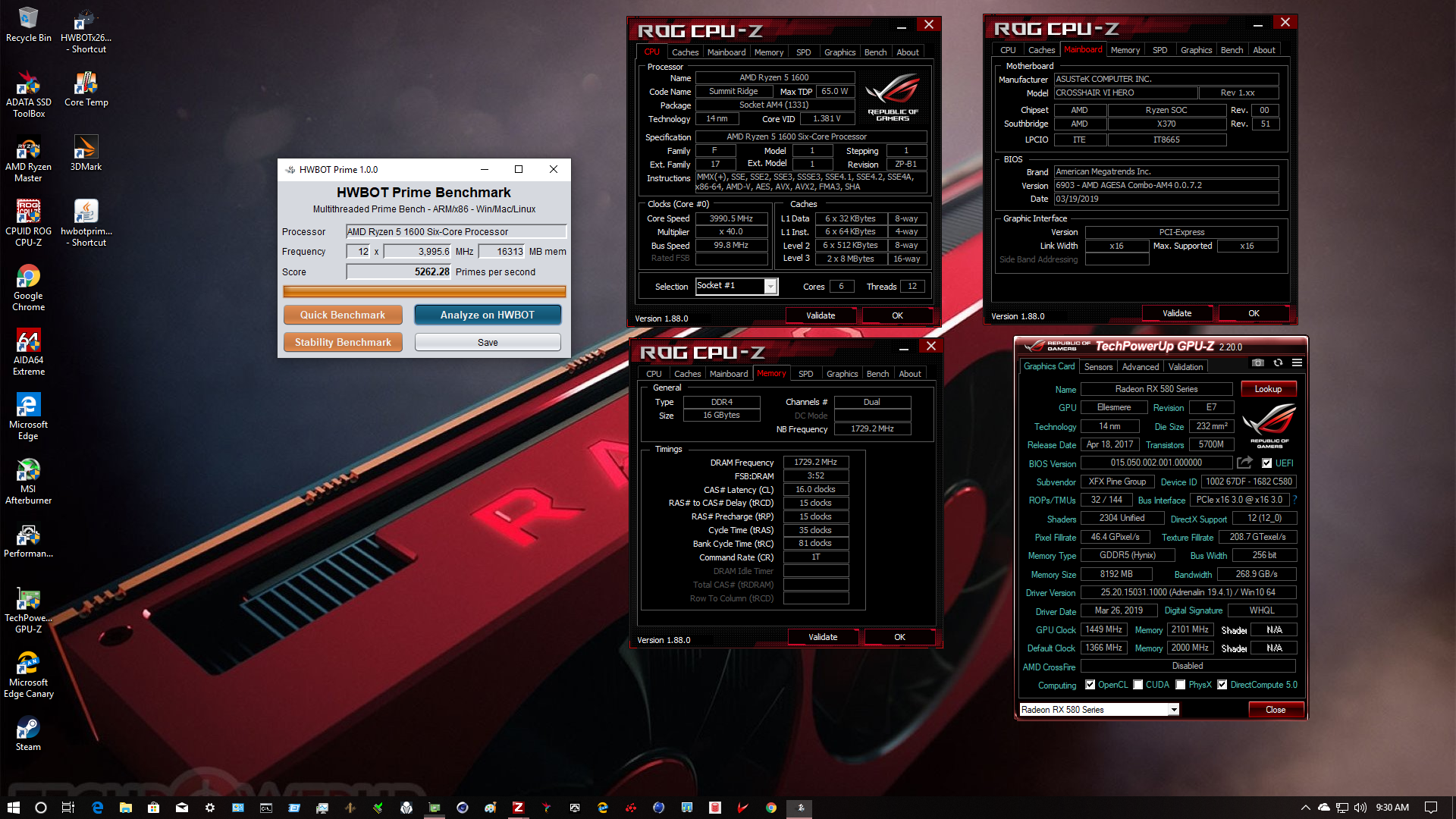
Task: Open the Google Chrome desktop icon
Action: 29,288
